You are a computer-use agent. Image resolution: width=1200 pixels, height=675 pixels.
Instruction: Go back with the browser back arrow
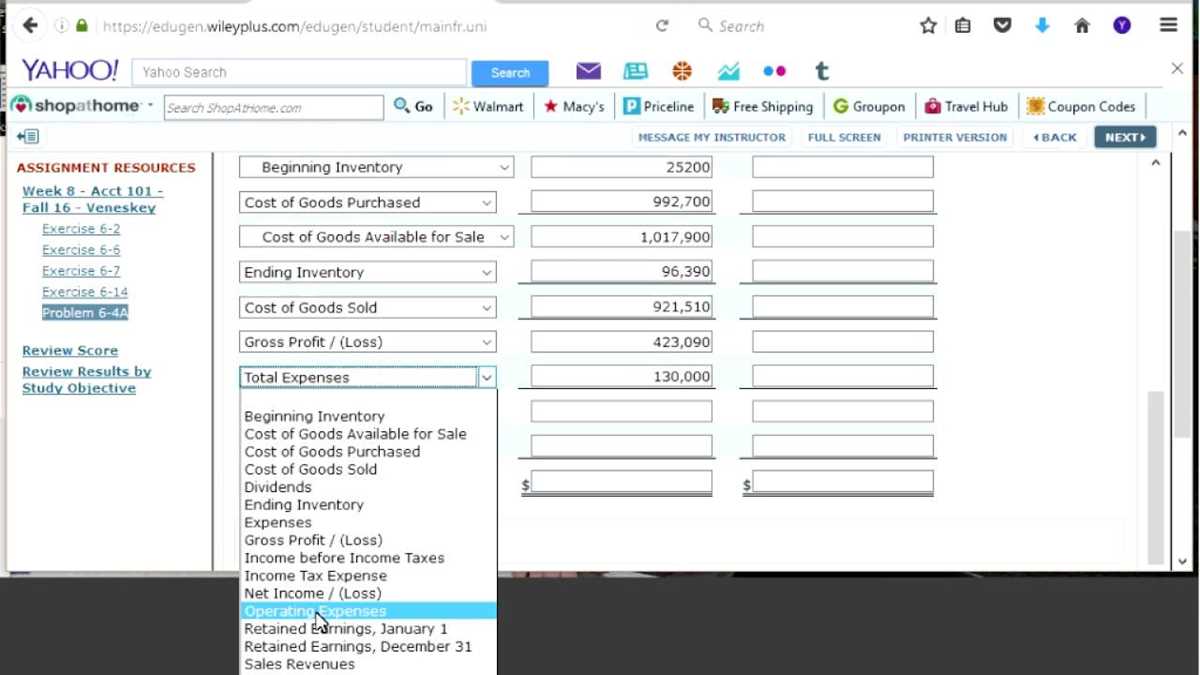coord(29,26)
